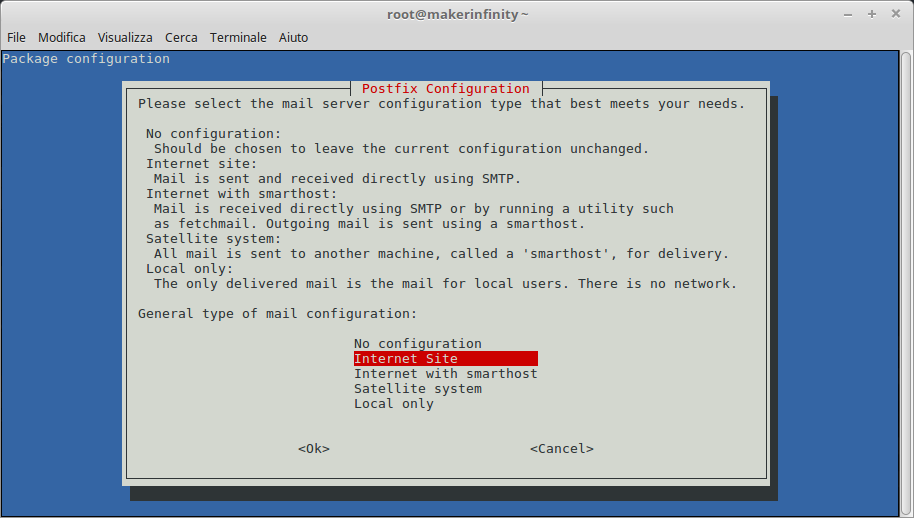This screenshot has height=518, width=914.
Task: Click the 'Local only:' description heading
Action: coord(189,269)
